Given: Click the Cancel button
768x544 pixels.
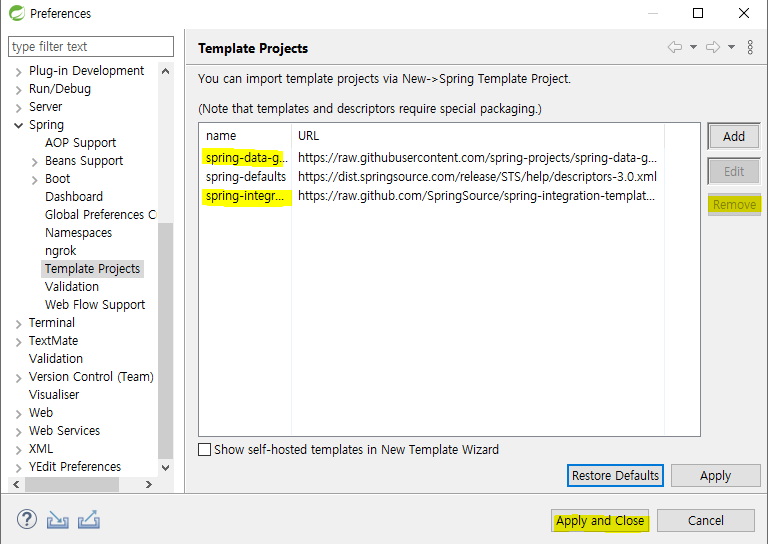Looking at the screenshot, I should tap(705, 520).
